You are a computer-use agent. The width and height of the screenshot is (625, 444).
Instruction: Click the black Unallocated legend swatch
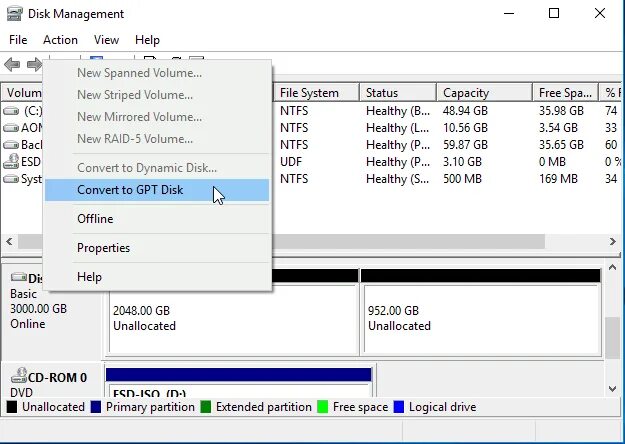coord(12,407)
